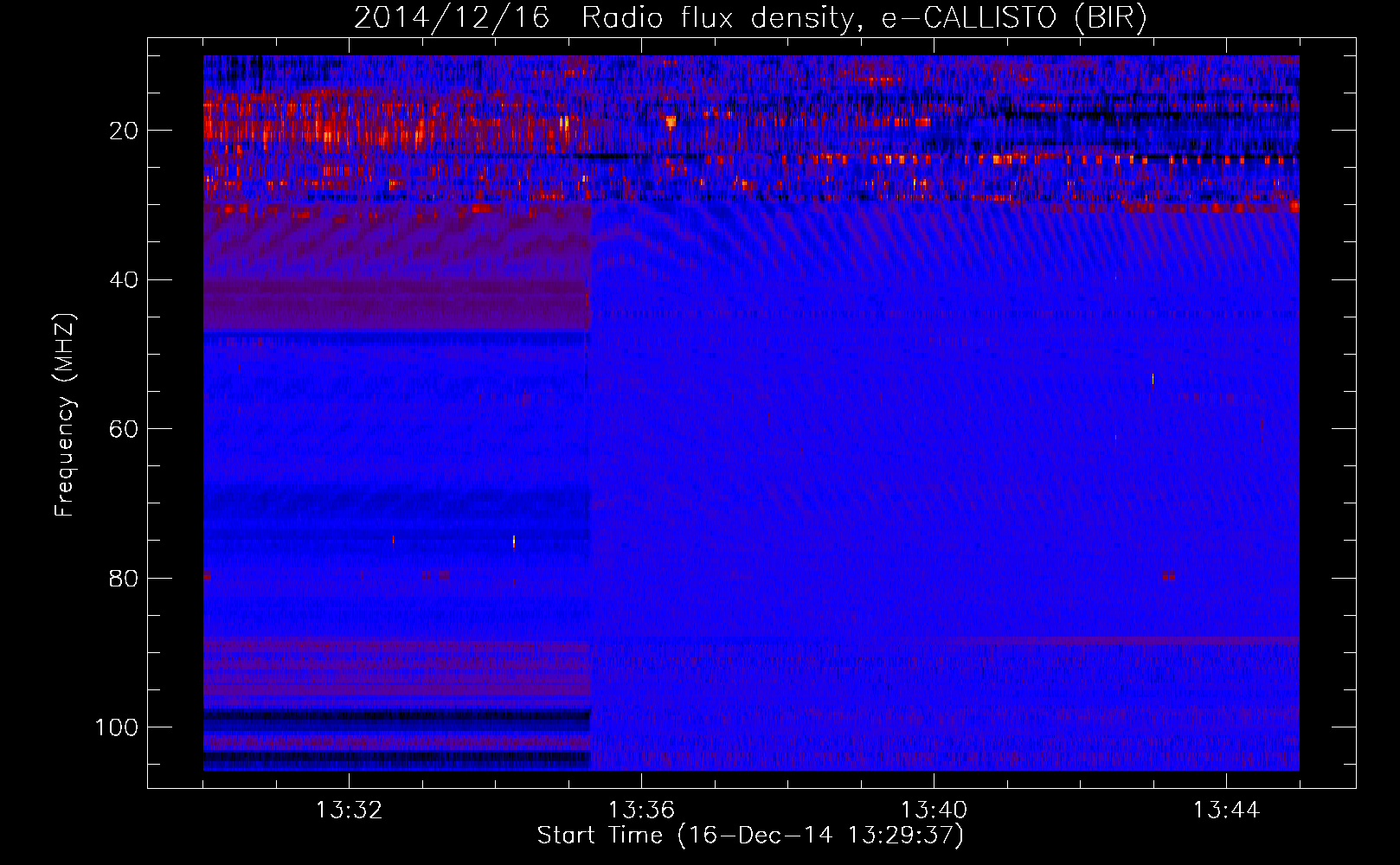Image resolution: width=1400 pixels, height=865 pixels.
Task: Click the '13:40' time axis label
Action: (934, 811)
